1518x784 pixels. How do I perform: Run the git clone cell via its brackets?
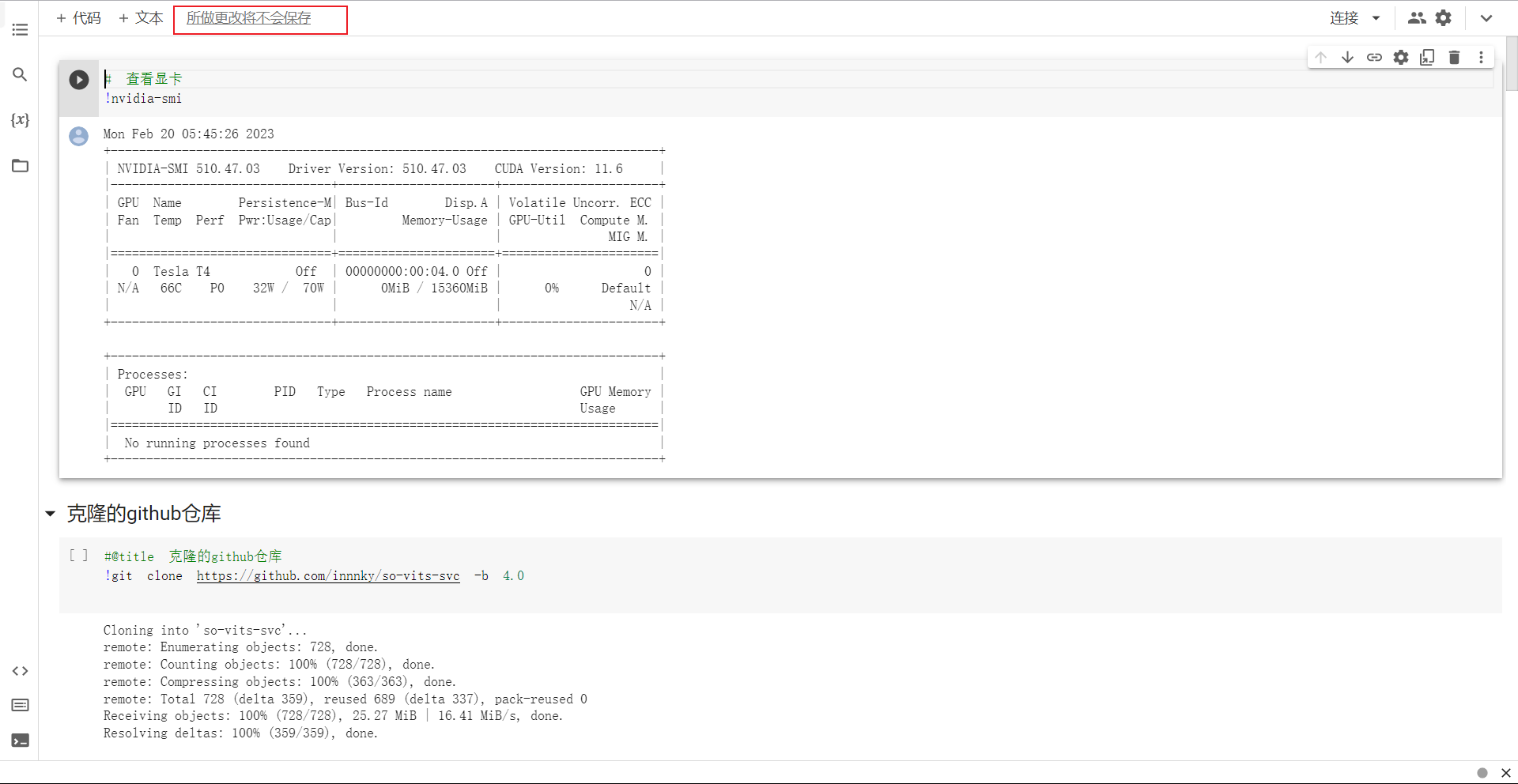tap(78, 556)
